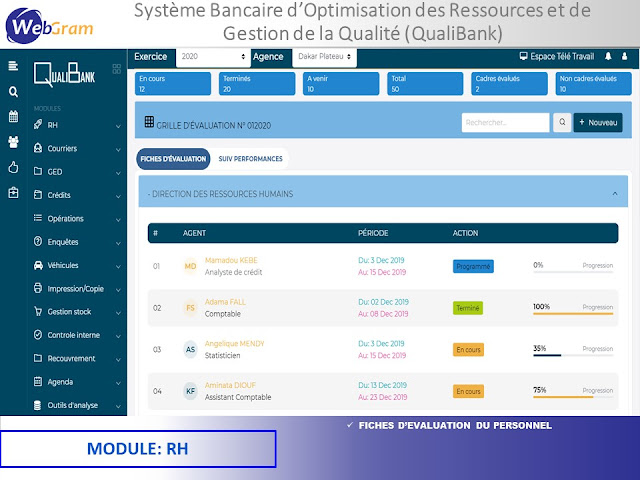The image size is (640, 480).
Task: Switch to the Suiv Performances tab
Action: click(250, 159)
